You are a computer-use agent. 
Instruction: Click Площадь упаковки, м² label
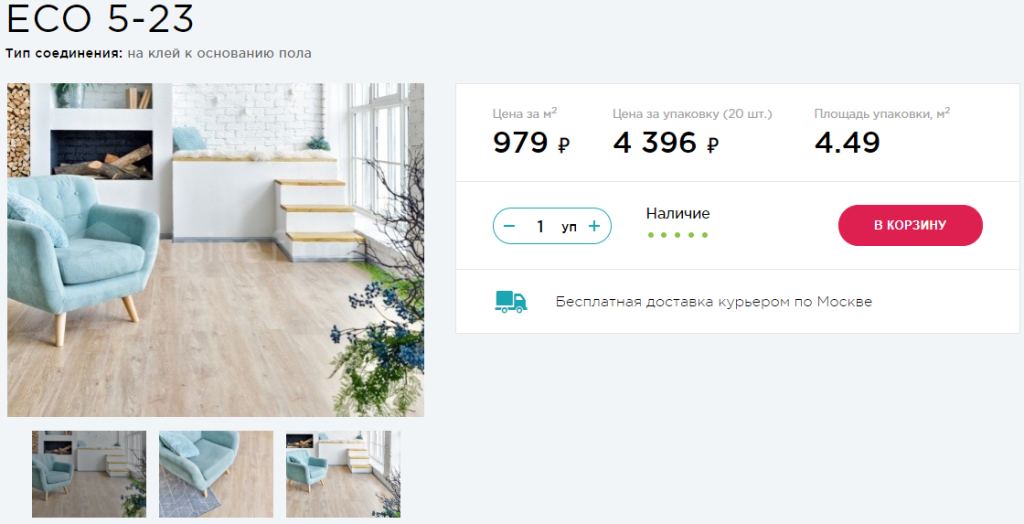pos(882,113)
